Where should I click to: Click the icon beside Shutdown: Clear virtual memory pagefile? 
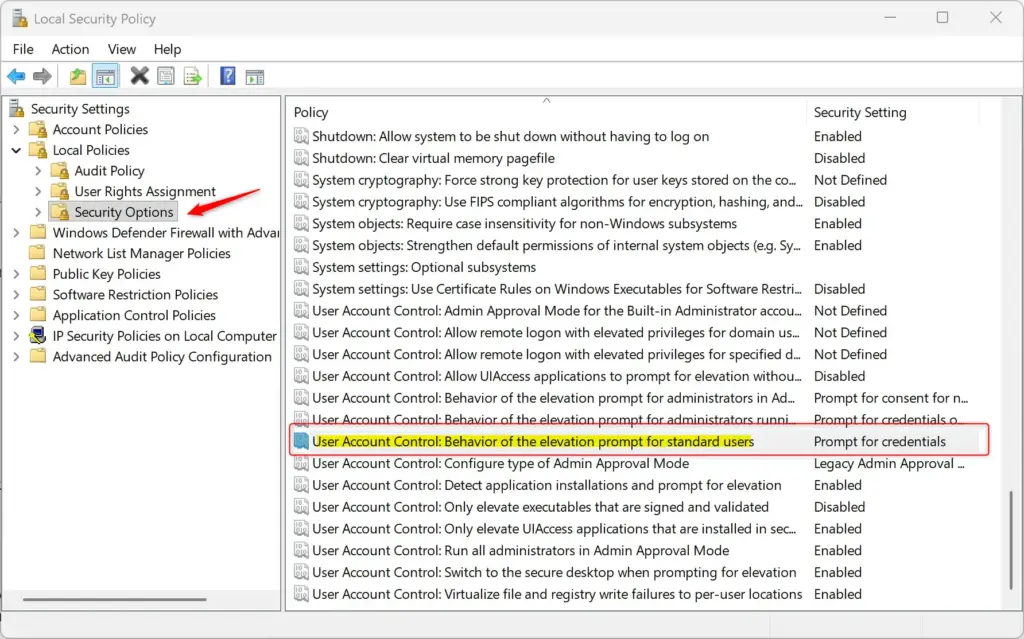[301, 157]
